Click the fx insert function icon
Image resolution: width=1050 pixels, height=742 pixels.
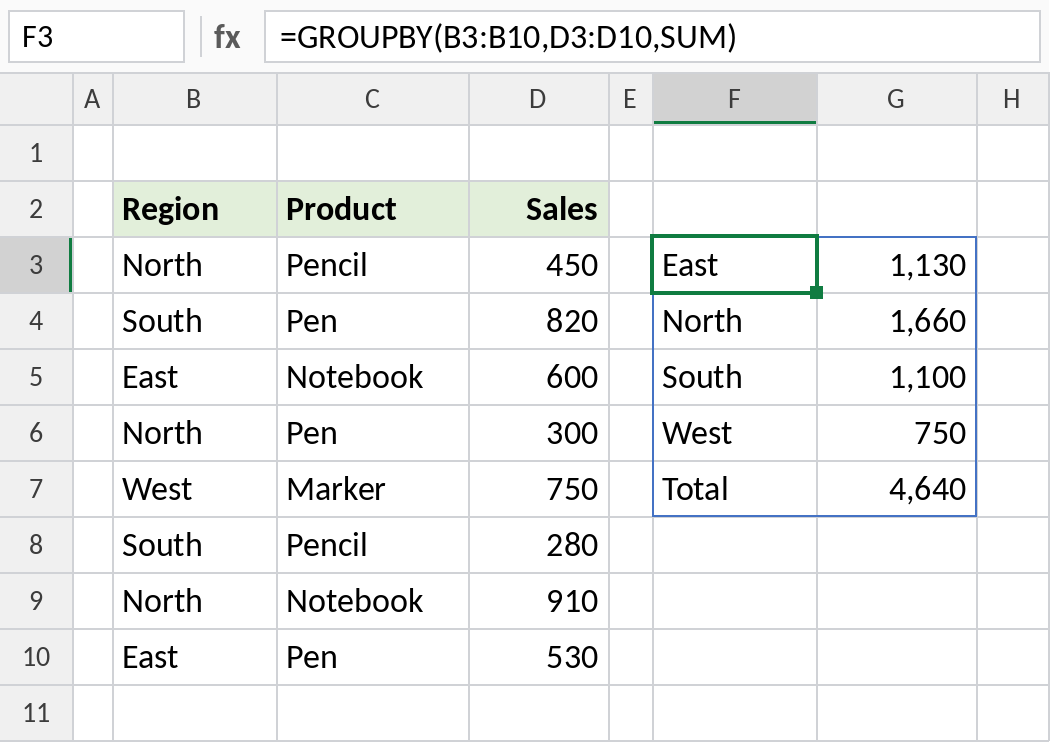226,37
